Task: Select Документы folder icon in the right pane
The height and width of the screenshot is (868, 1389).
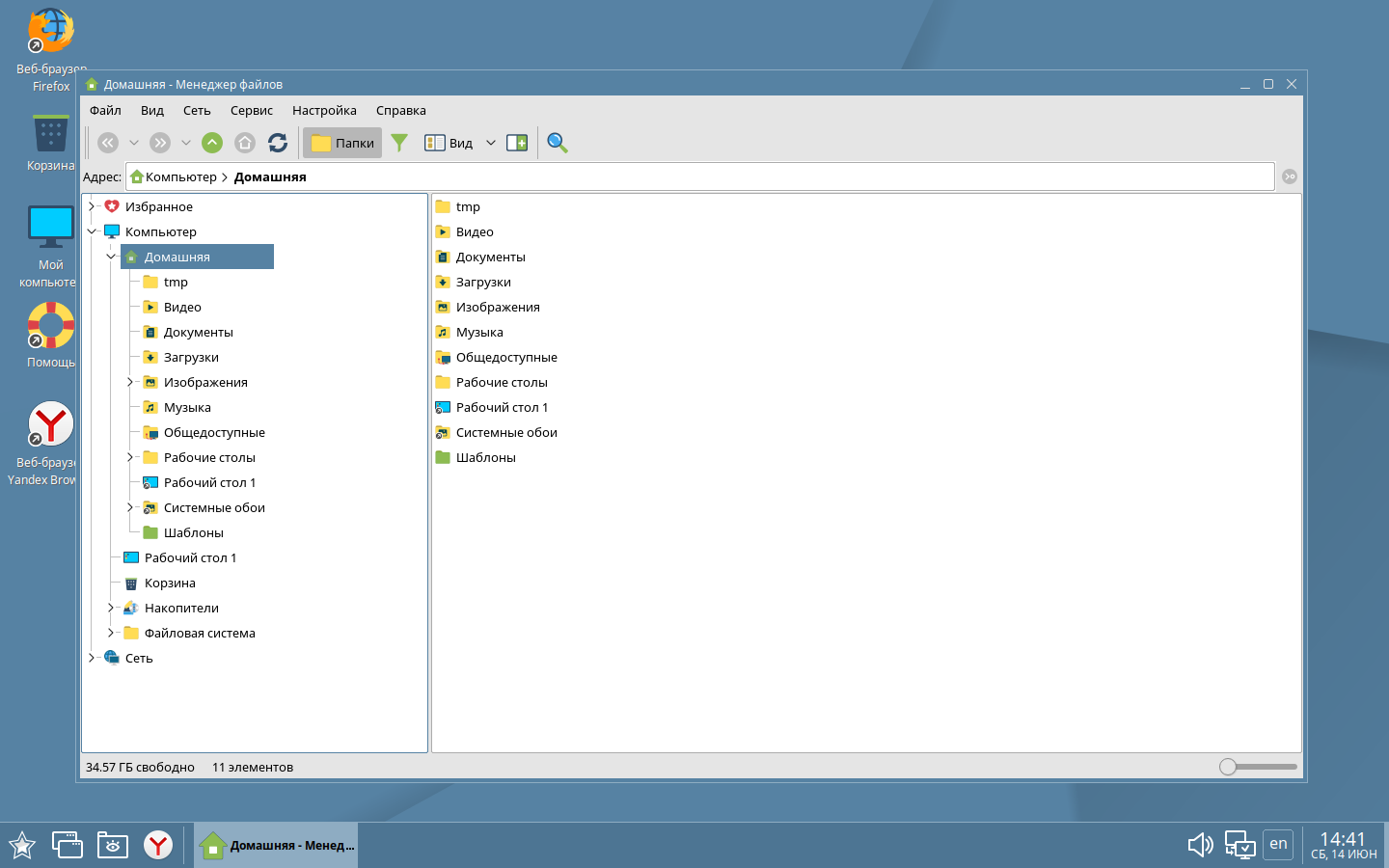Action: [x=443, y=257]
